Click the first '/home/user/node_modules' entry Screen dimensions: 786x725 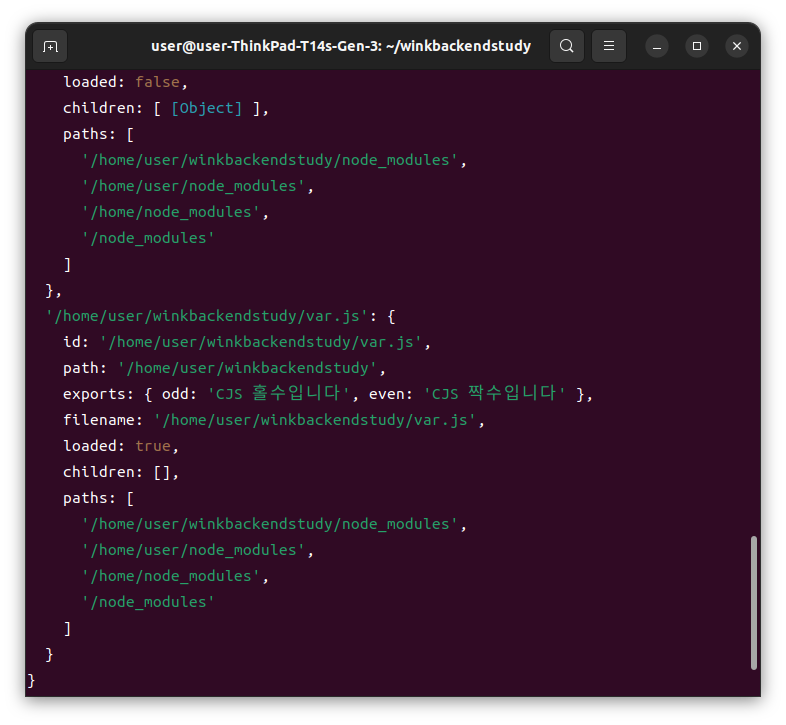193,186
